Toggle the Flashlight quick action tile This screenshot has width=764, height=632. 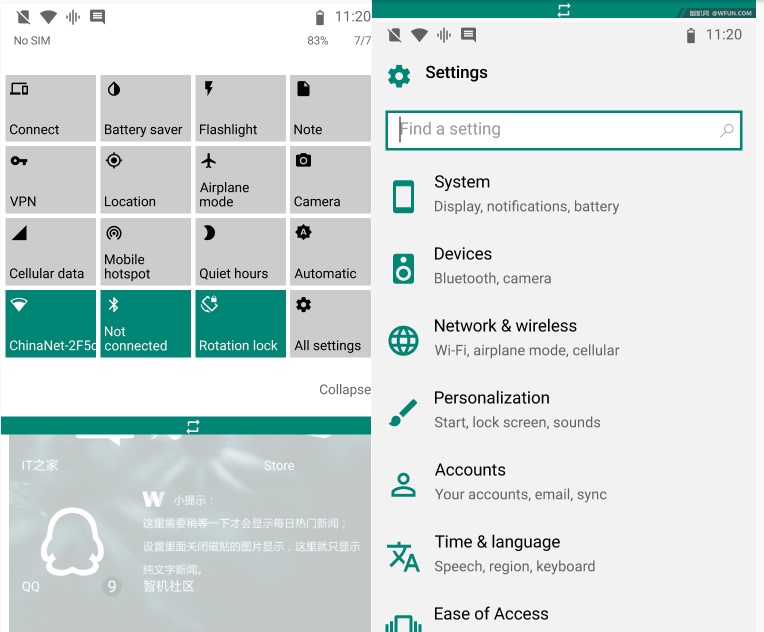point(240,108)
